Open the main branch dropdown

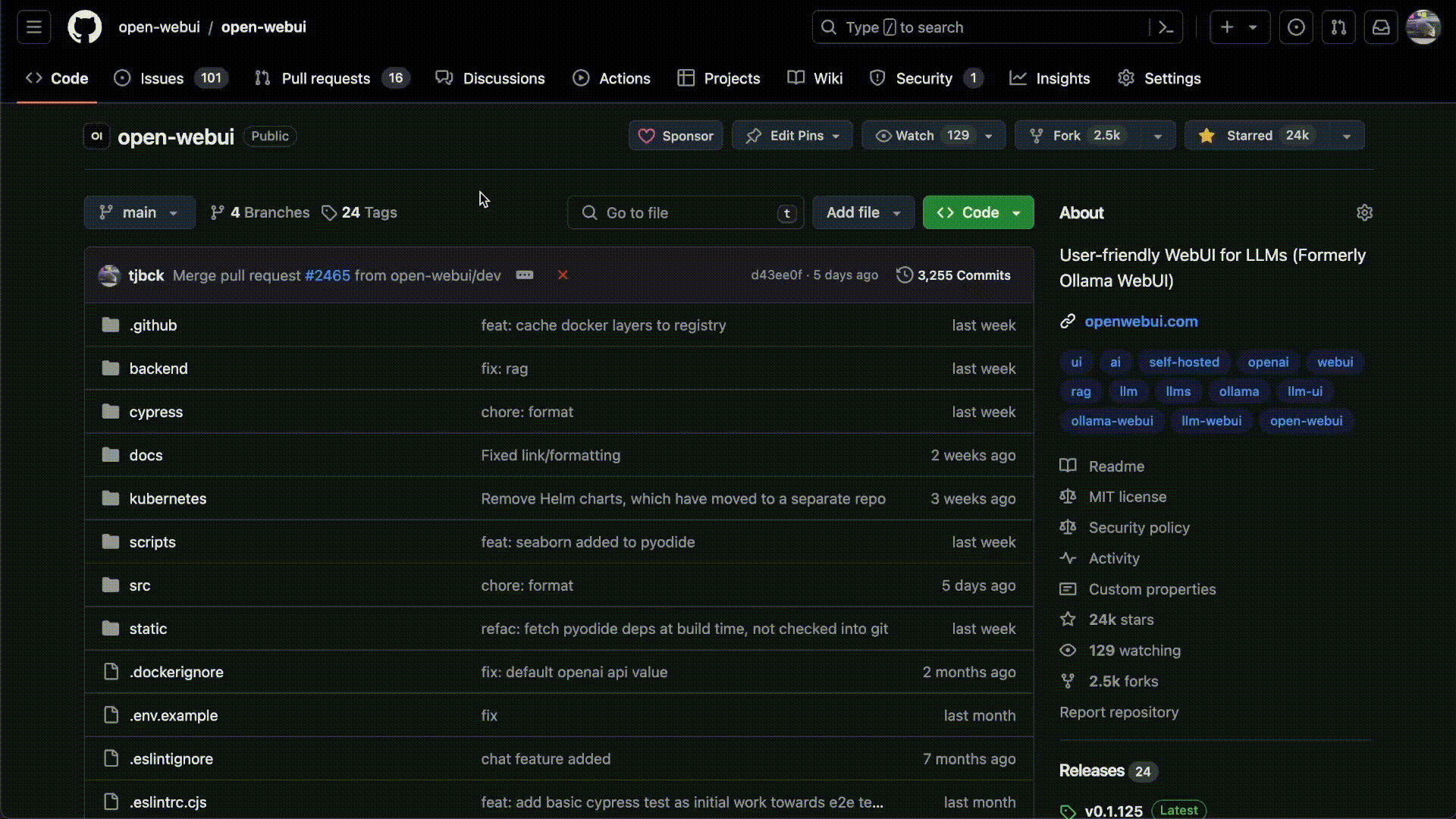coord(140,213)
